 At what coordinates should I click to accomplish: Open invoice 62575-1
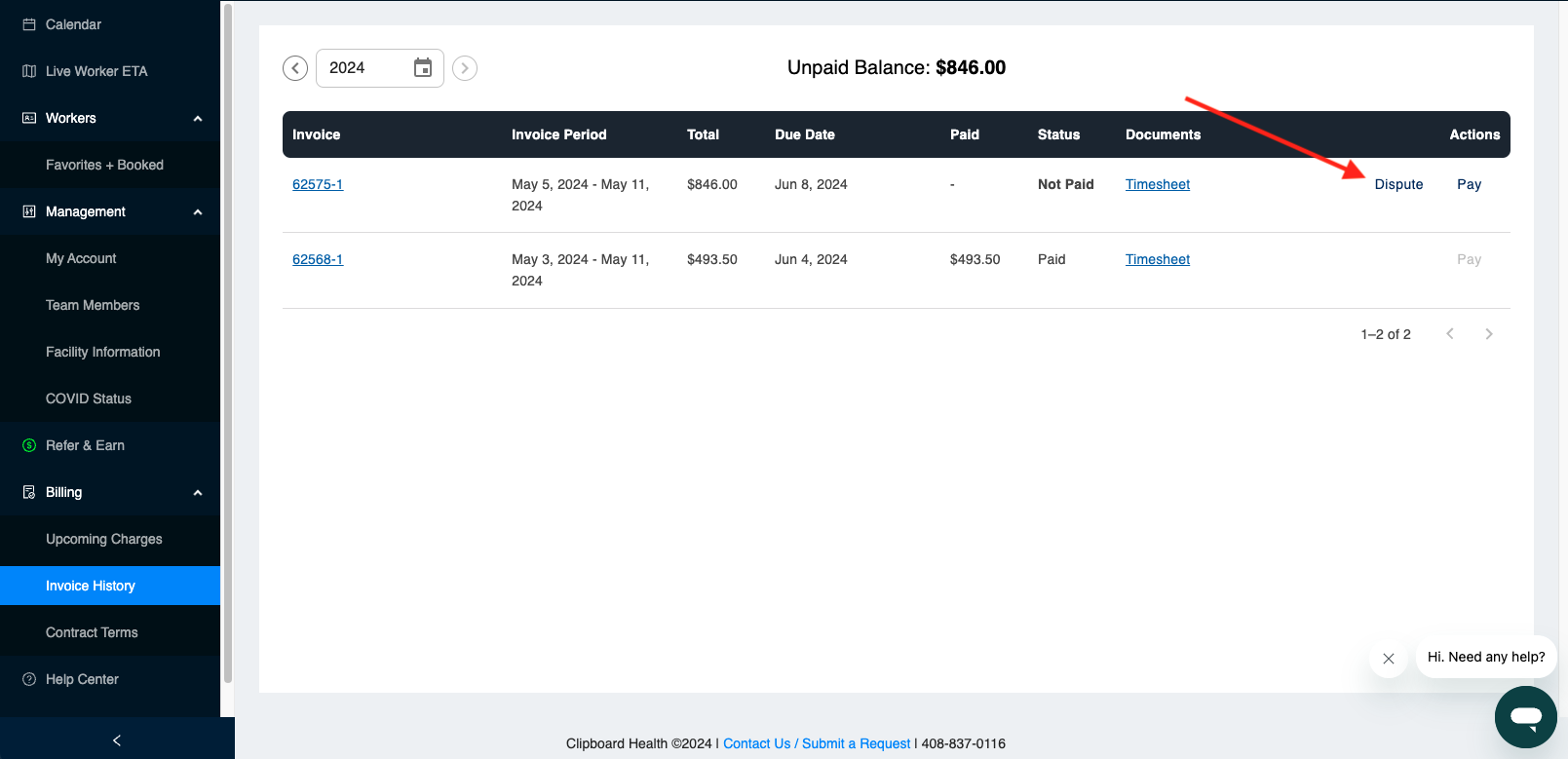point(318,184)
